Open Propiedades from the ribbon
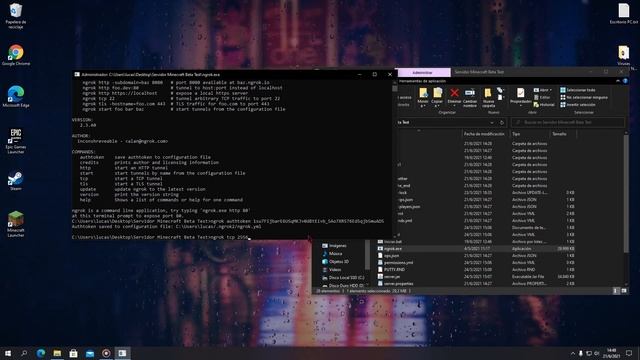 coord(520,97)
